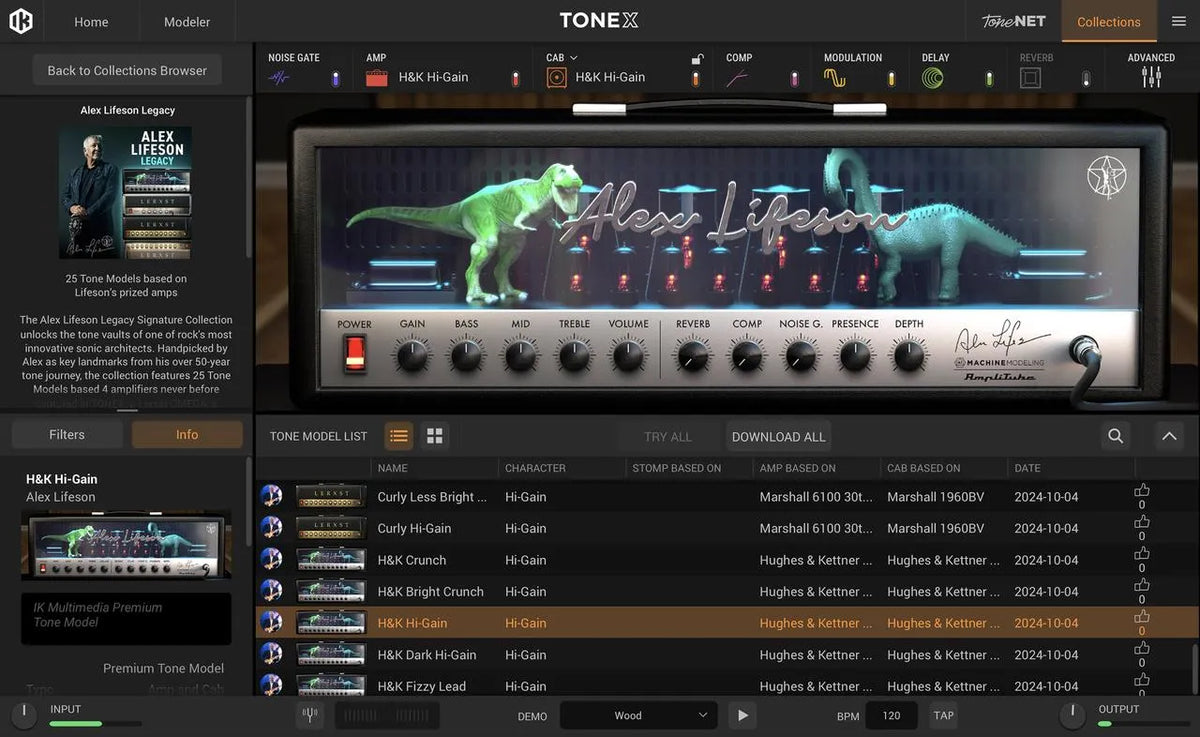Viewport: 1200px width, 737px height.
Task: Select the Modulation effect icon
Action: tap(836, 75)
